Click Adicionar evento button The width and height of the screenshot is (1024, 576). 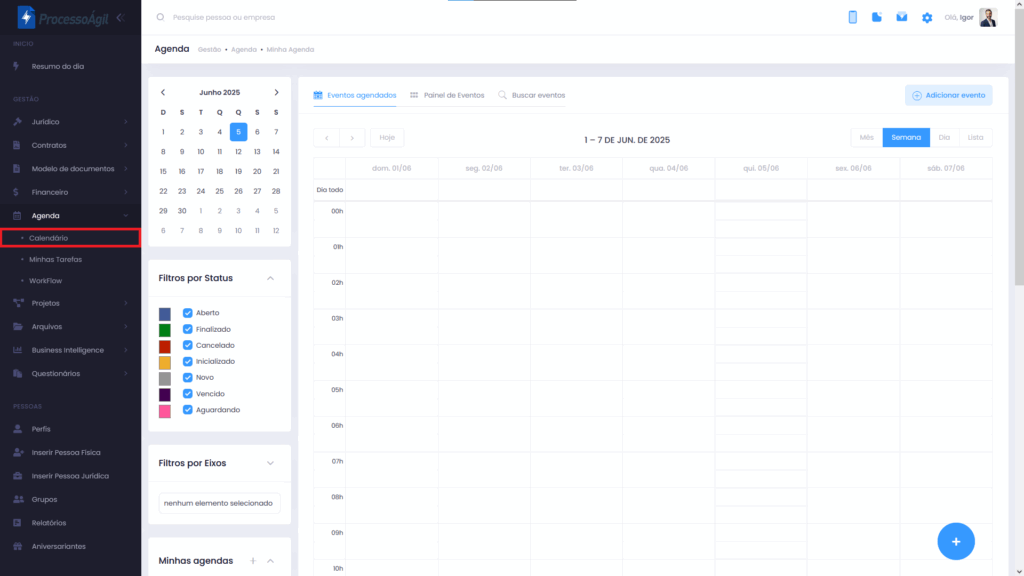948,95
